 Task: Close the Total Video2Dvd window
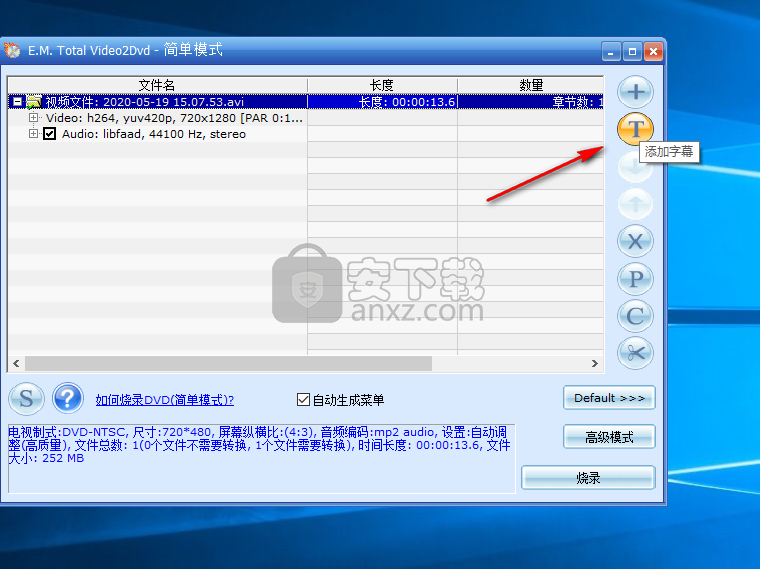(x=653, y=51)
